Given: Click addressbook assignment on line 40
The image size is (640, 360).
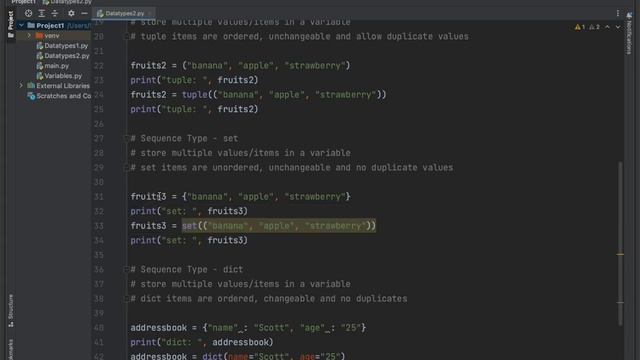Looking at the screenshot, I should 248,328.
